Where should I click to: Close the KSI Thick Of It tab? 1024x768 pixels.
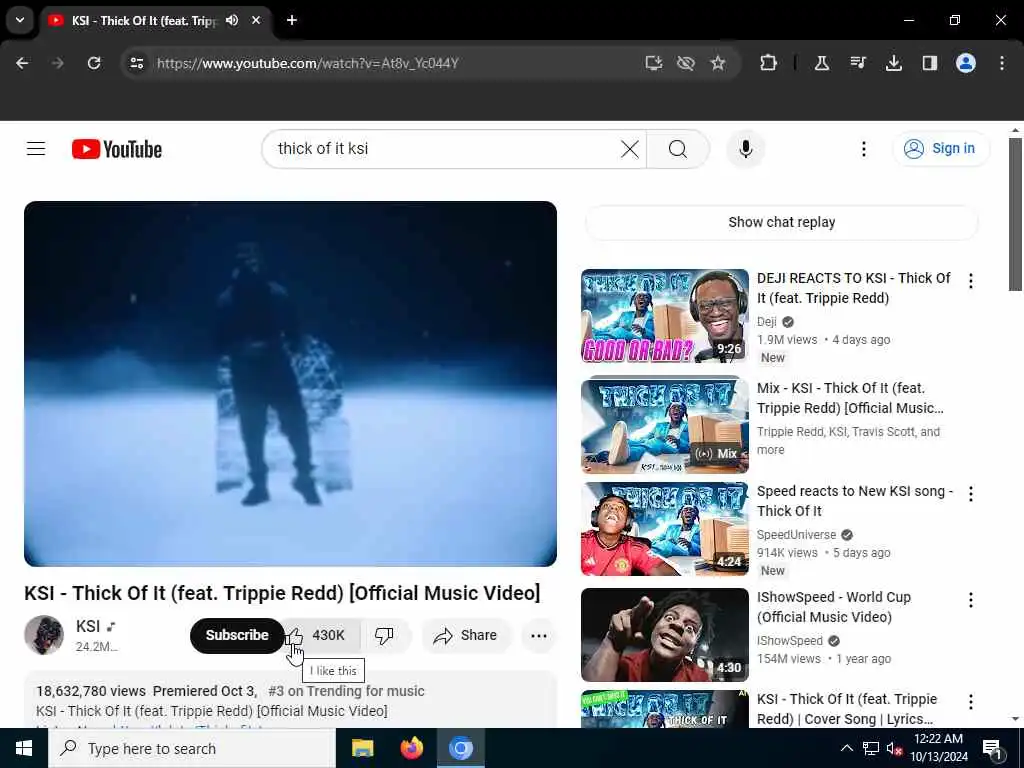256,20
